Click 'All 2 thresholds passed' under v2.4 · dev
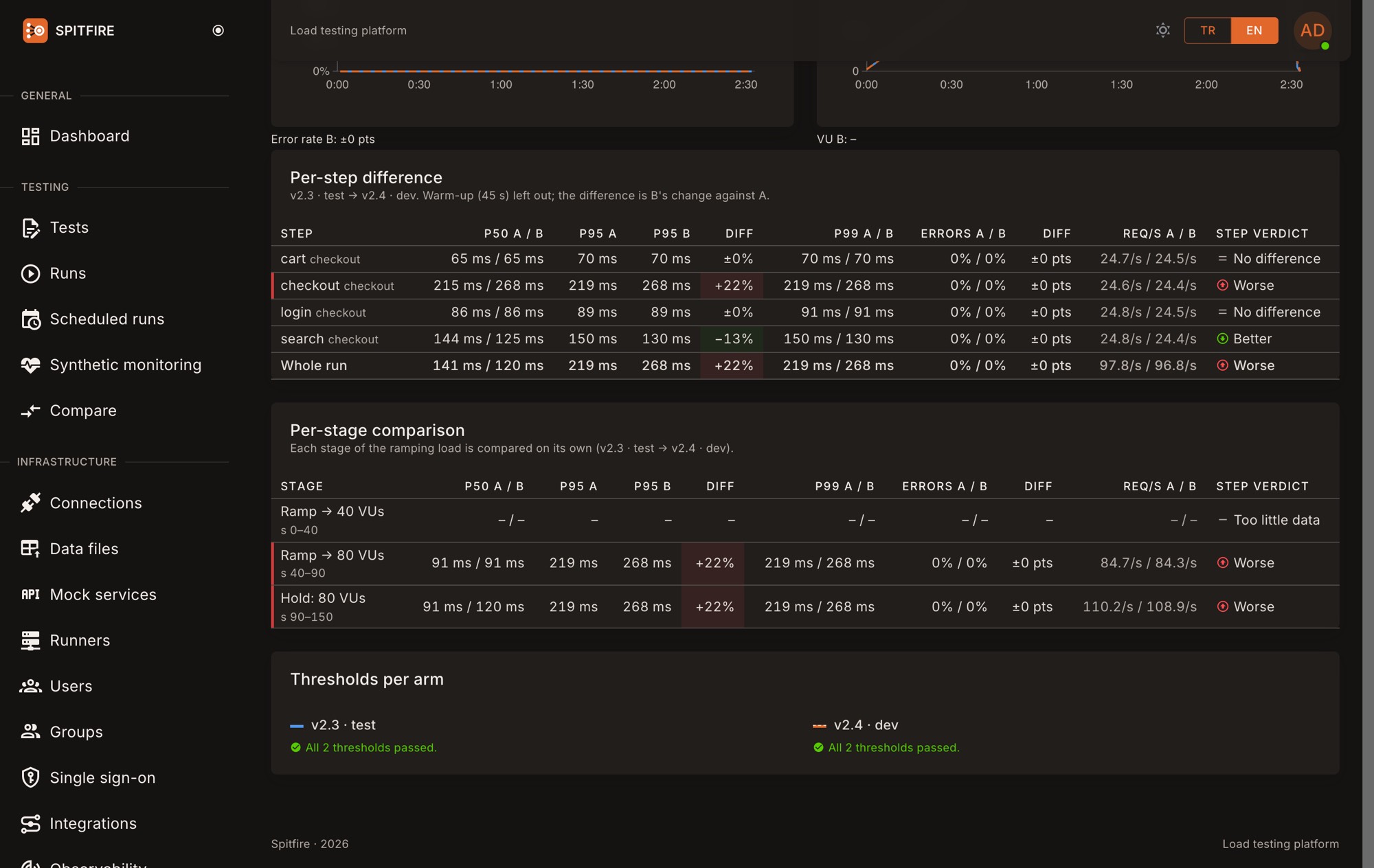1374x868 pixels. click(x=894, y=748)
